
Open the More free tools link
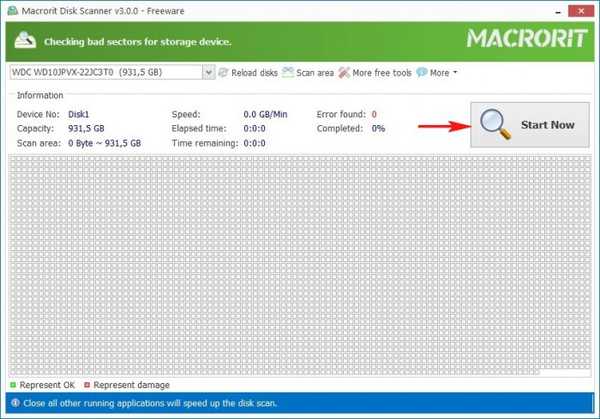click(382, 73)
